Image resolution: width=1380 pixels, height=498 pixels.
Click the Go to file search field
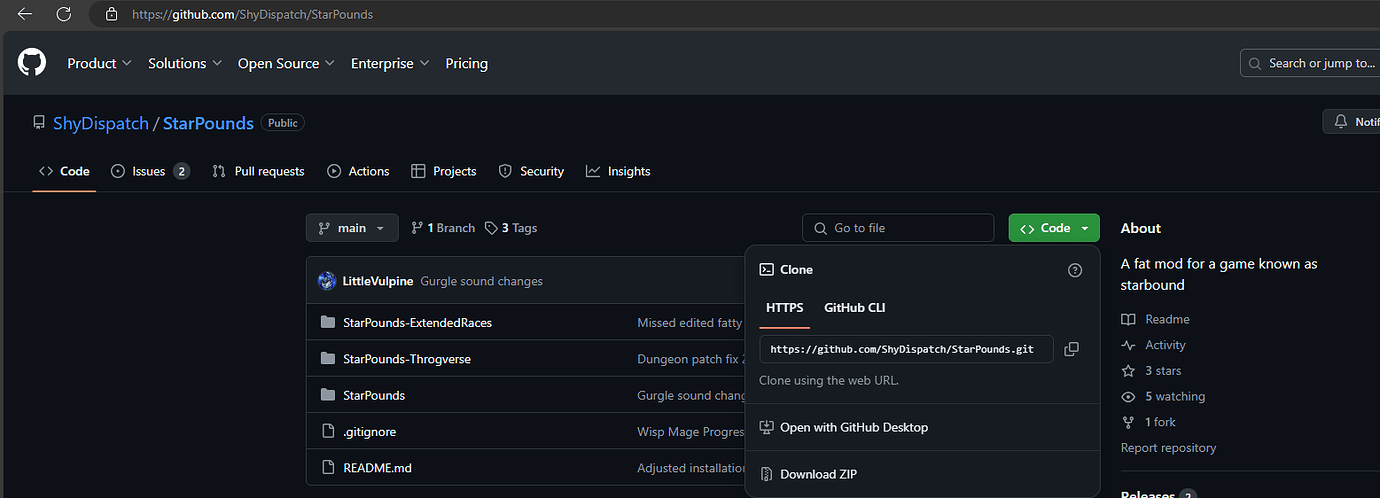coord(898,228)
